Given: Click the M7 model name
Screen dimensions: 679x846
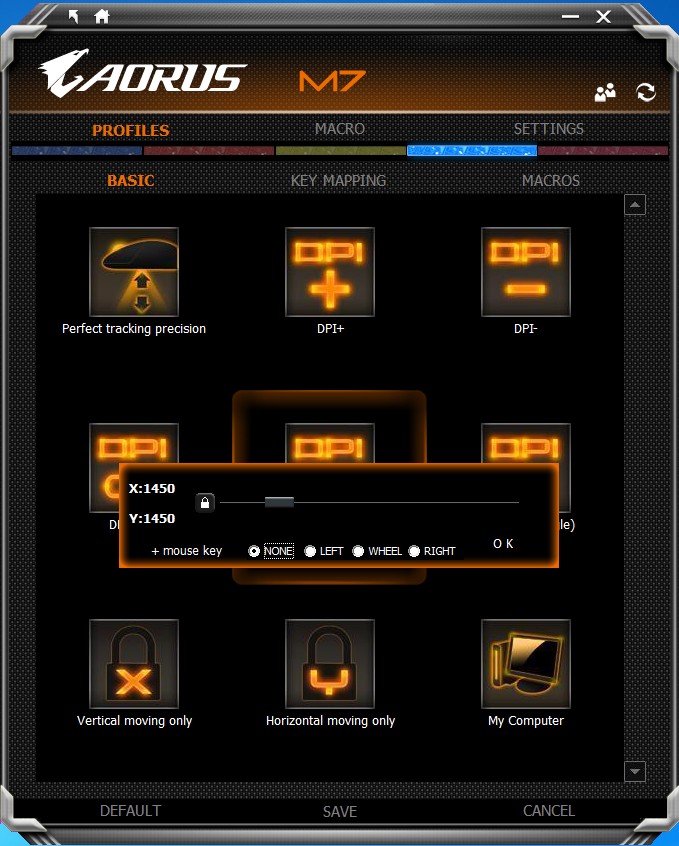Looking at the screenshot, I should pos(332,81).
